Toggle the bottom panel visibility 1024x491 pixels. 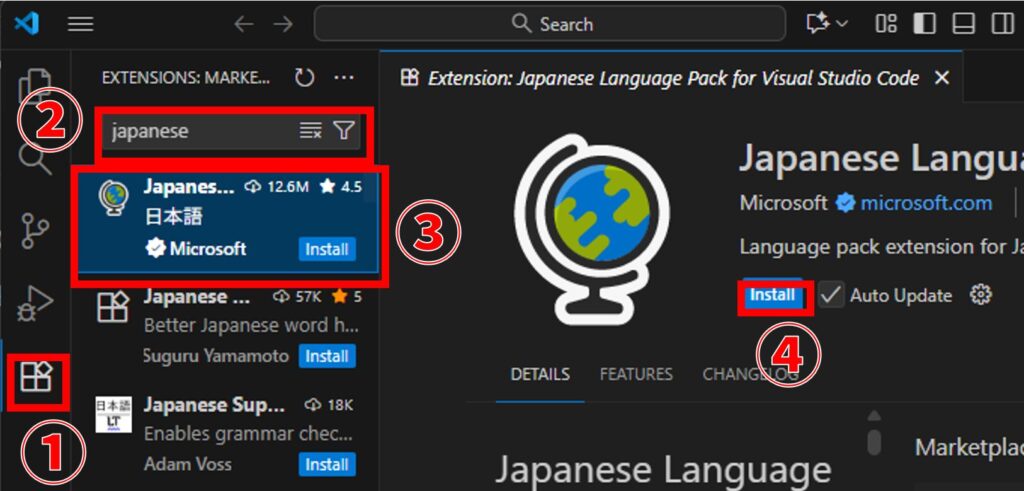pyautogui.click(x=963, y=24)
